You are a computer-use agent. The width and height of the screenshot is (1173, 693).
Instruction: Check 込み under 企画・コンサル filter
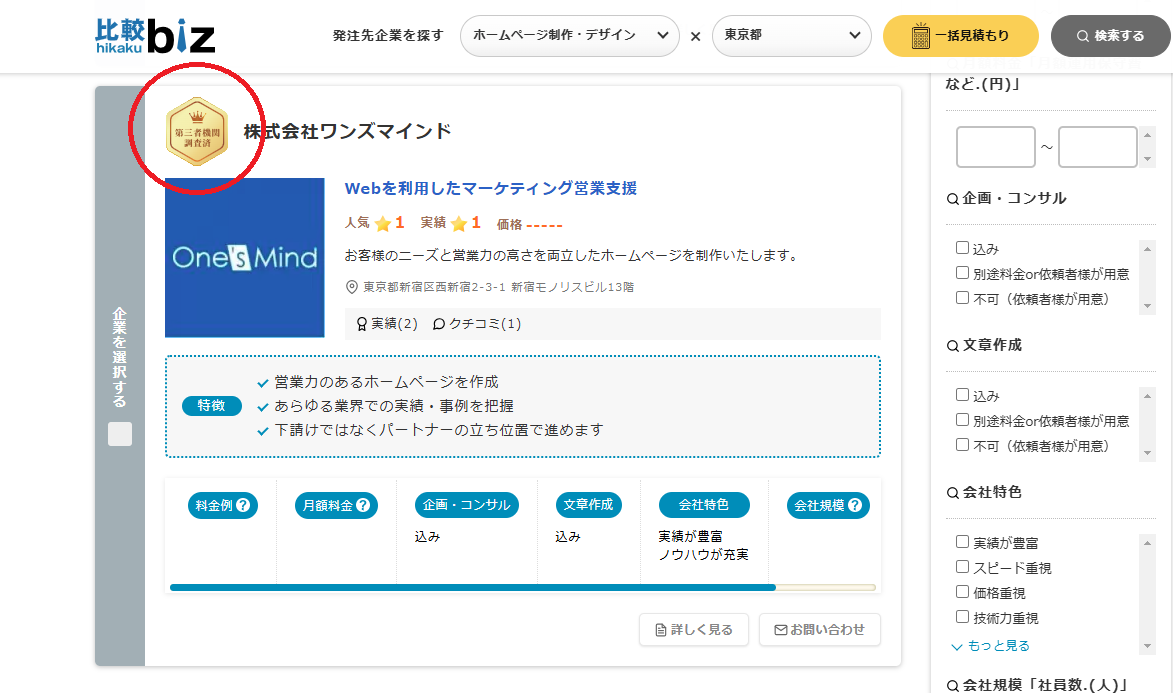962,248
